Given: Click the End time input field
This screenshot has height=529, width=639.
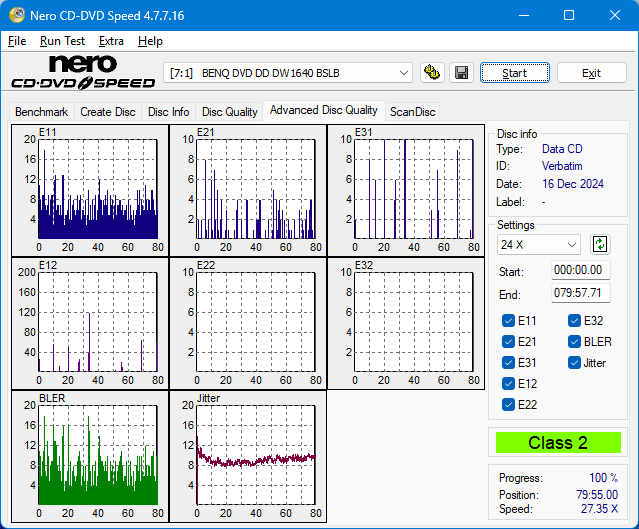Looking at the screenshot, I should 581,293.
